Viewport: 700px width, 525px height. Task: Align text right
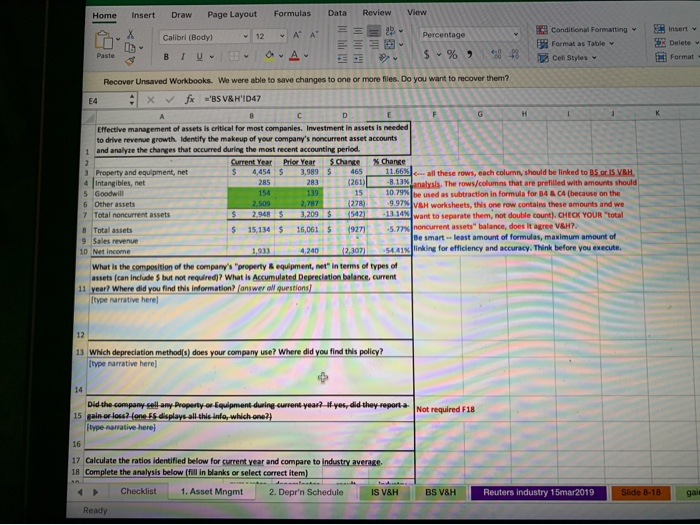pos(374,44)
